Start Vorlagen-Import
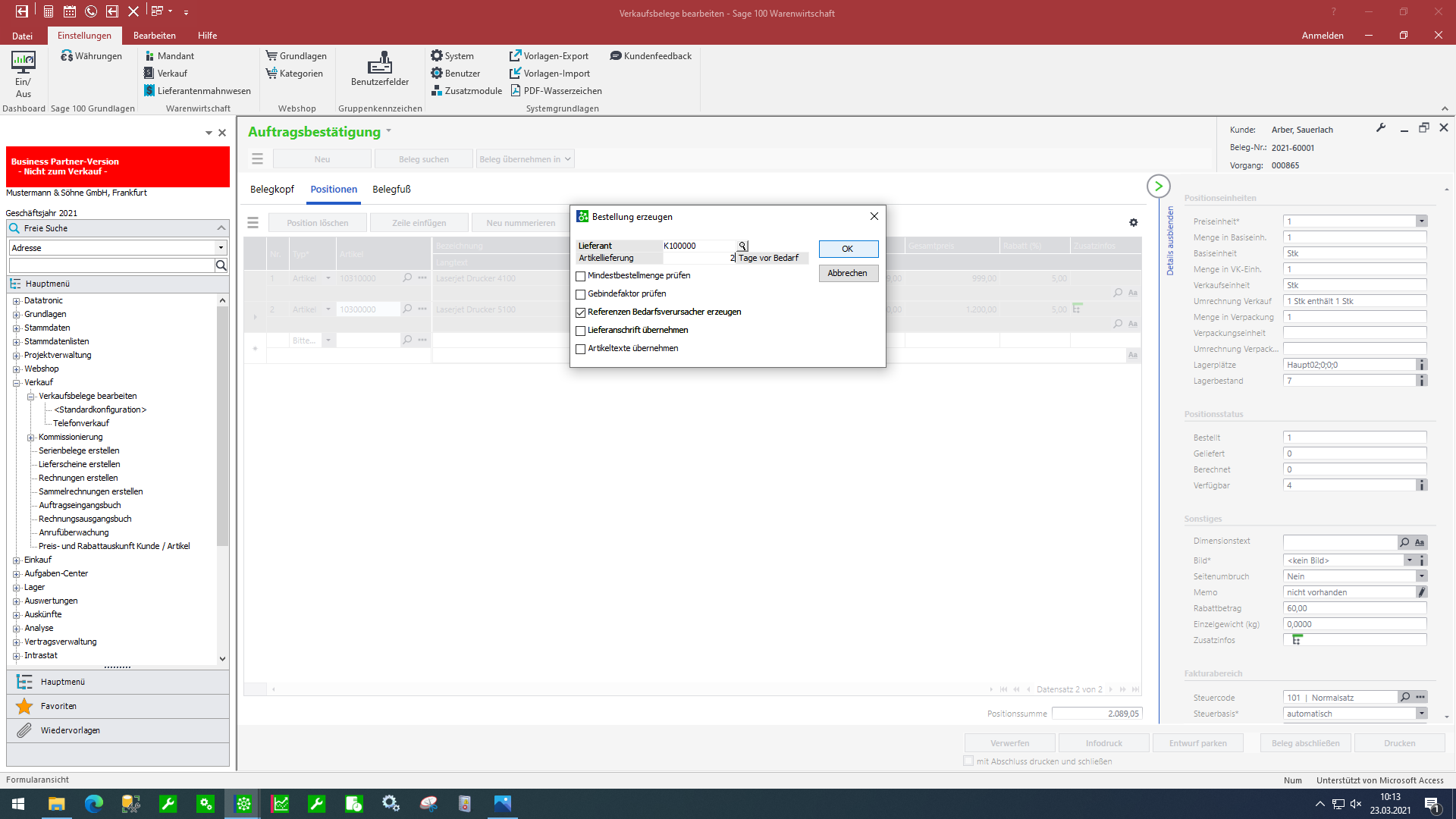 (x=550, y=74)
